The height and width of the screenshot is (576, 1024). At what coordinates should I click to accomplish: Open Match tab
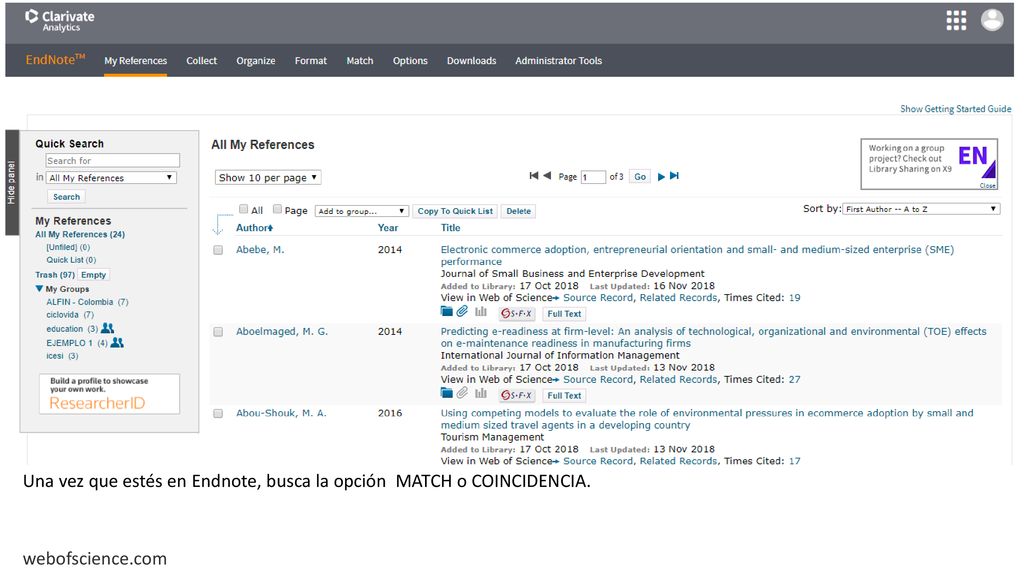[x=360, y=61]
